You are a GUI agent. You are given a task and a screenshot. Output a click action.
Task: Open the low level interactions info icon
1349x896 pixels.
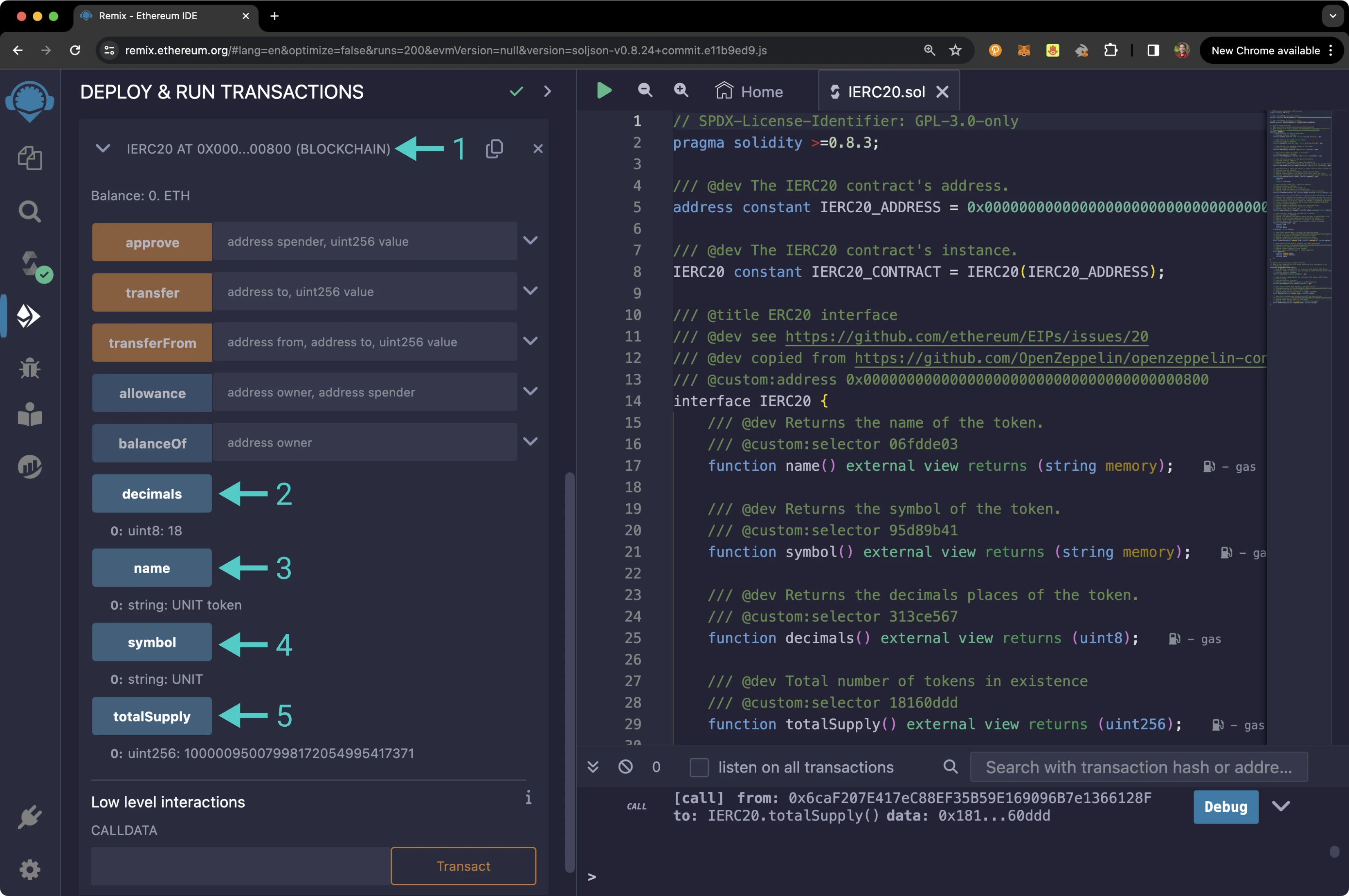click(528, 797)
